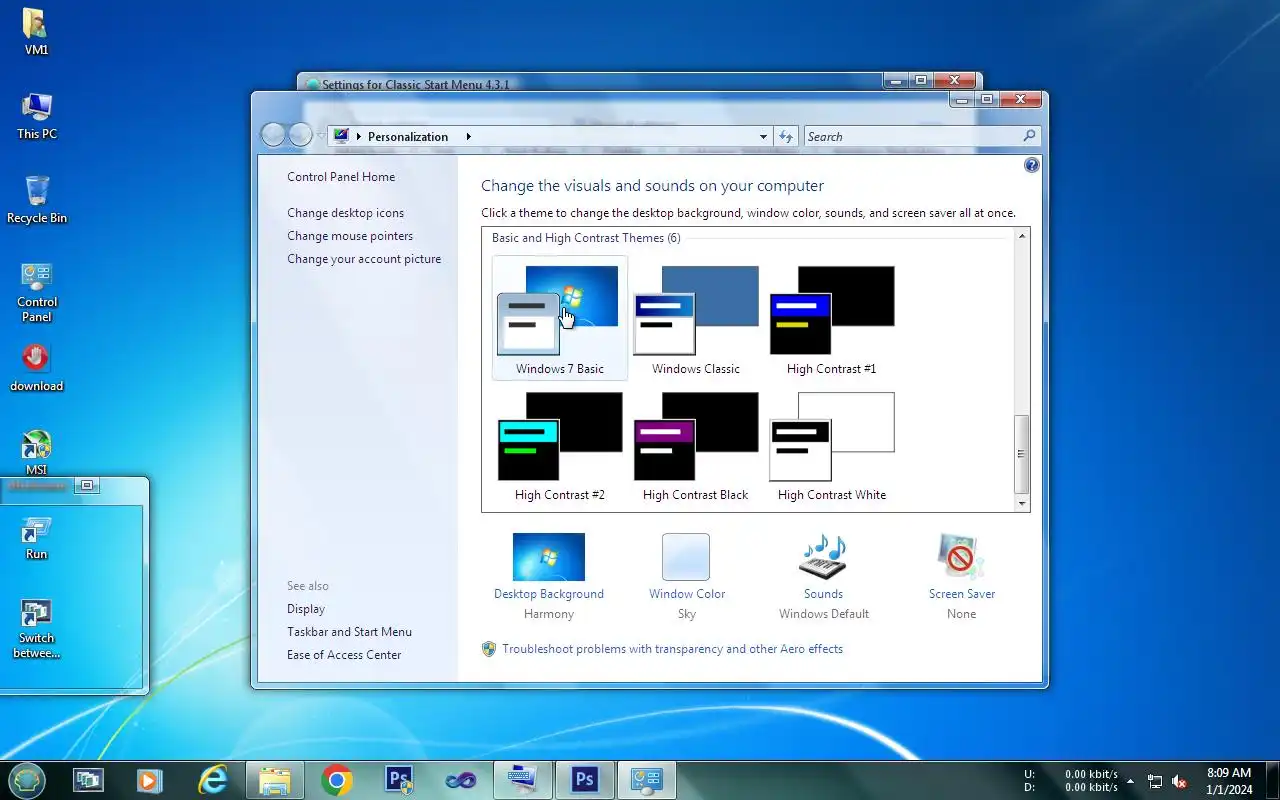Image resolution: width=1280 pixels, height=800 pixels.
Task: Click the Help question mark icon
Action: coord(1032,165)
